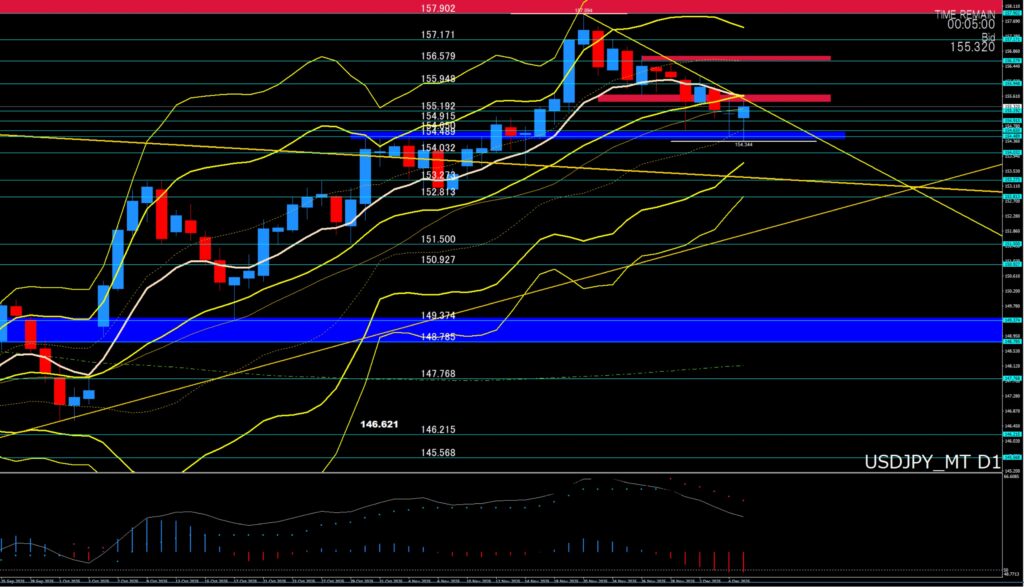Click the 154.032 price level label
Screen dimensions: 1024x587
point(438,148)
